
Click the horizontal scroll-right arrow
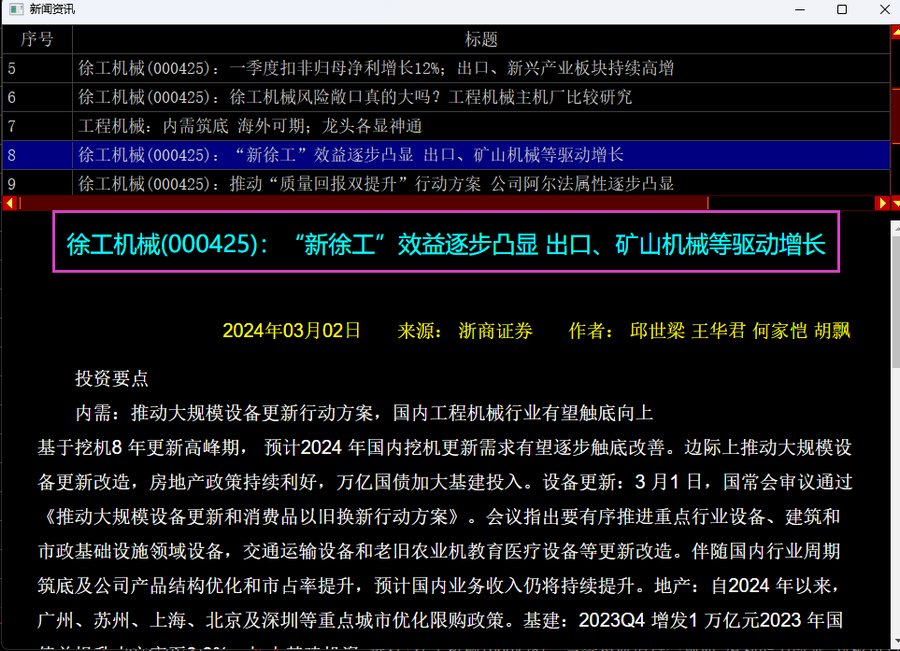(881, 203)
